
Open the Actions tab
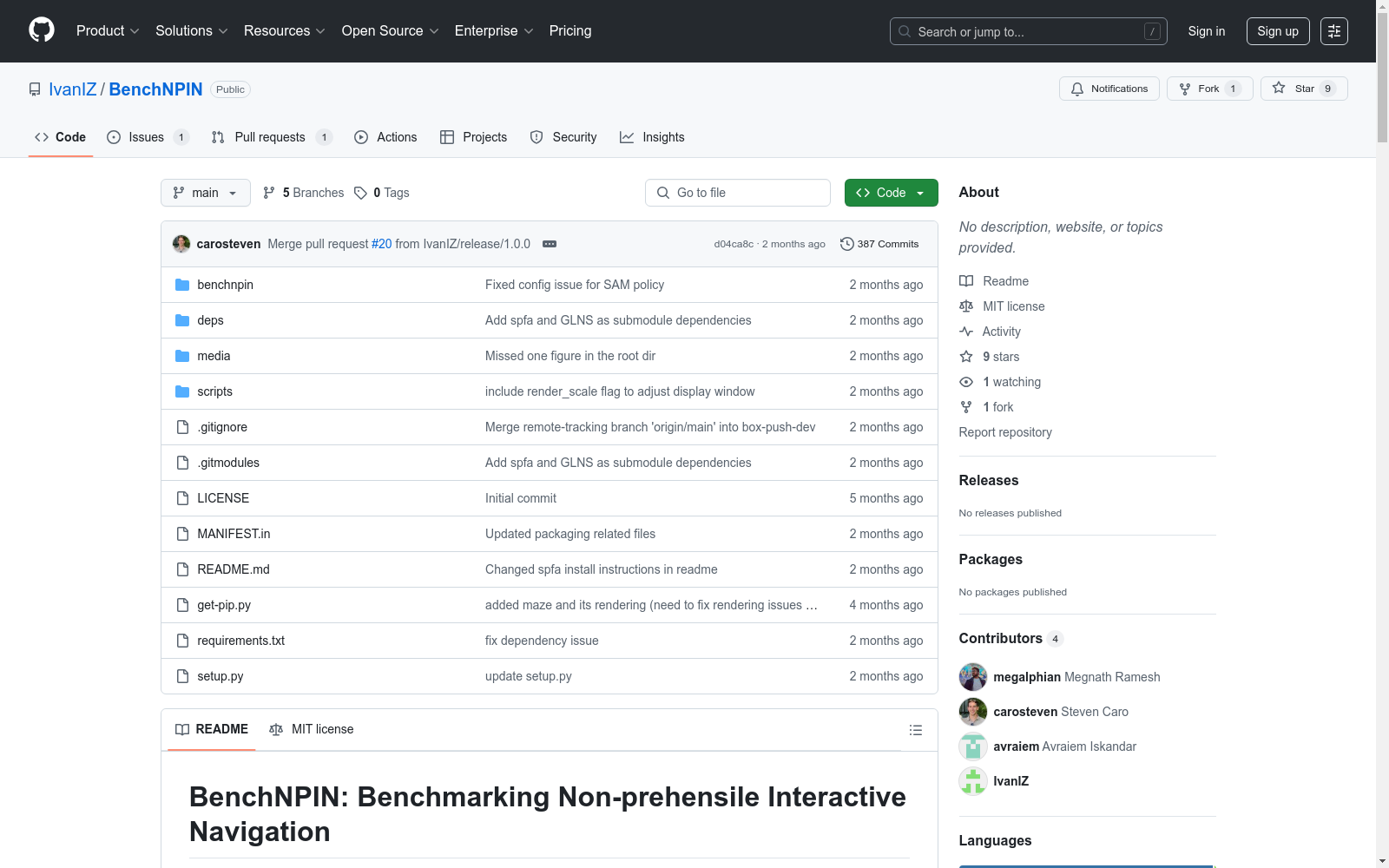[385, 137]
